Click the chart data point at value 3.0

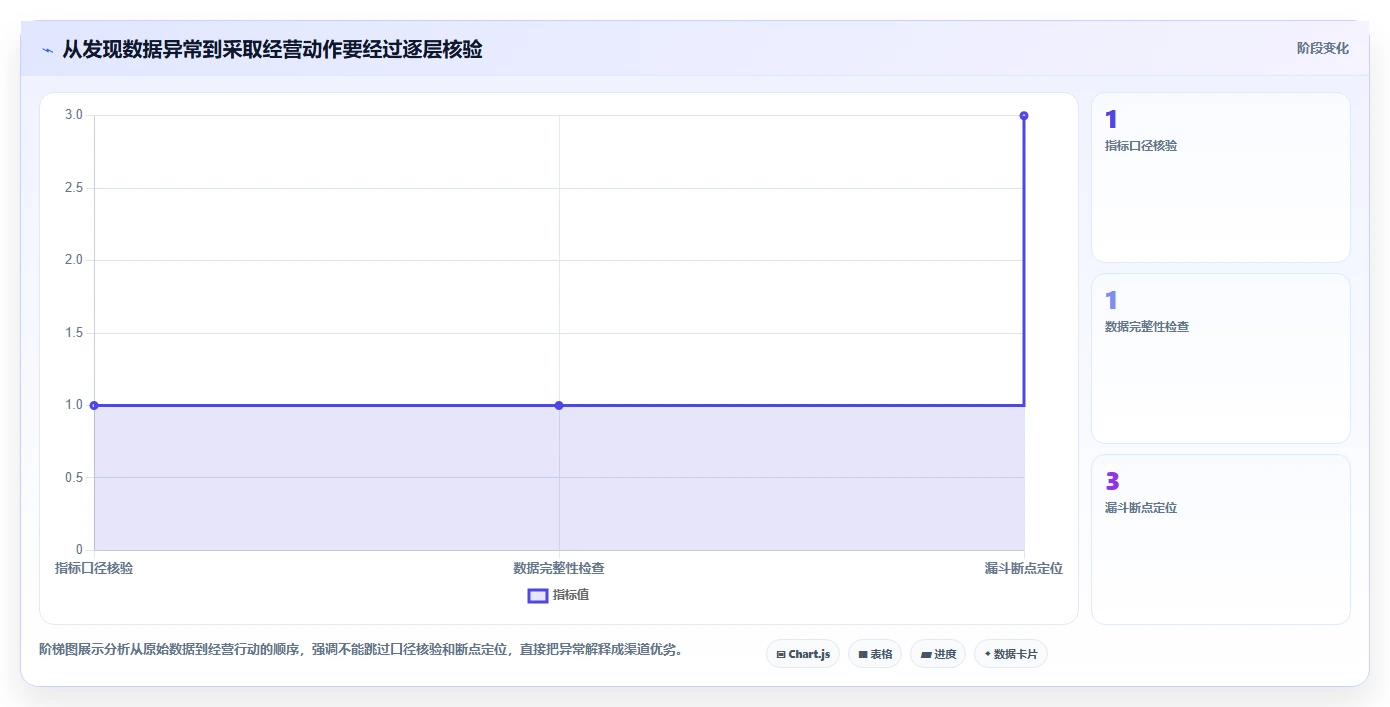pyautogui.click(x=1024, y=116)
